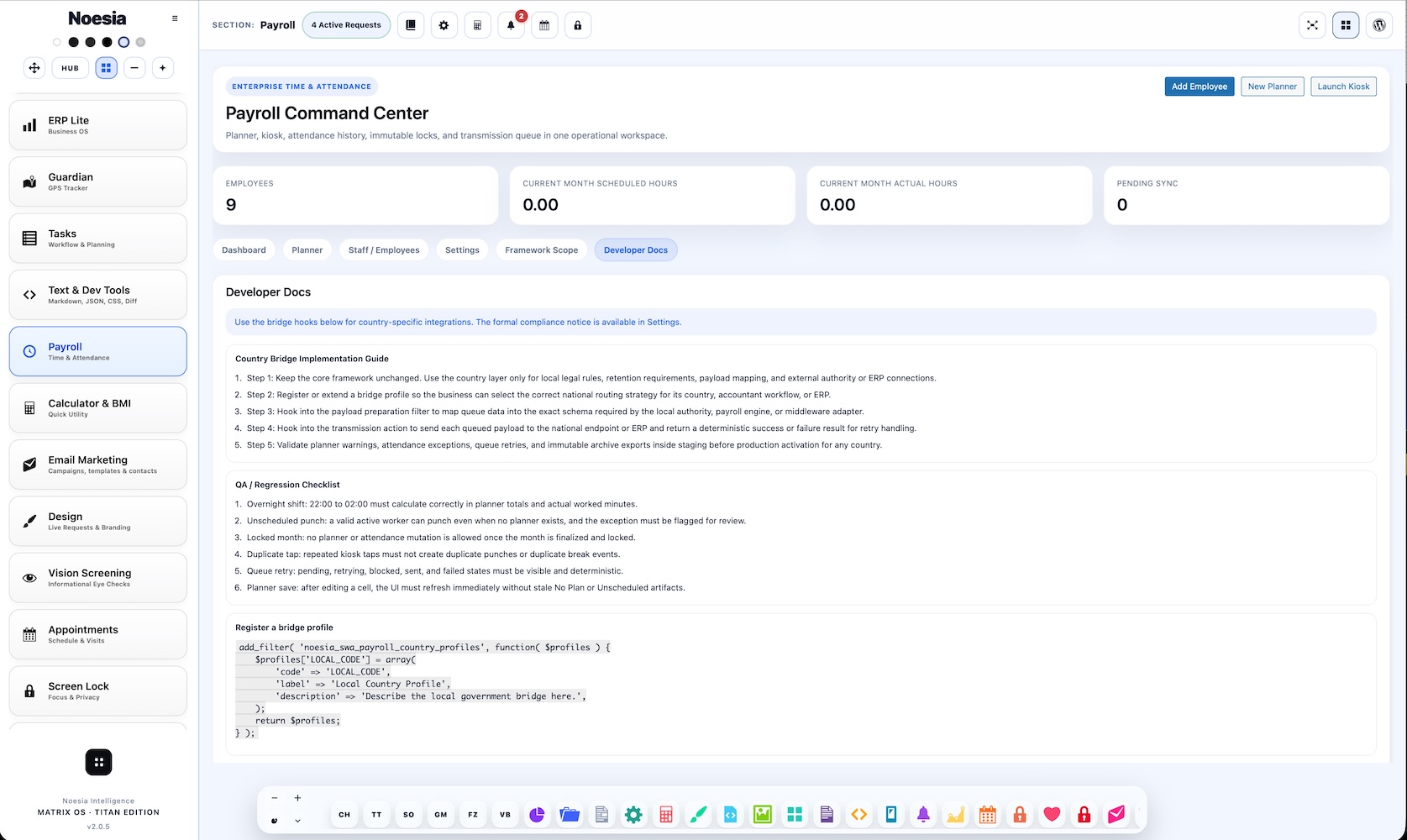
Task: Open notifications bell with red badge
Action: coord(511,25)
